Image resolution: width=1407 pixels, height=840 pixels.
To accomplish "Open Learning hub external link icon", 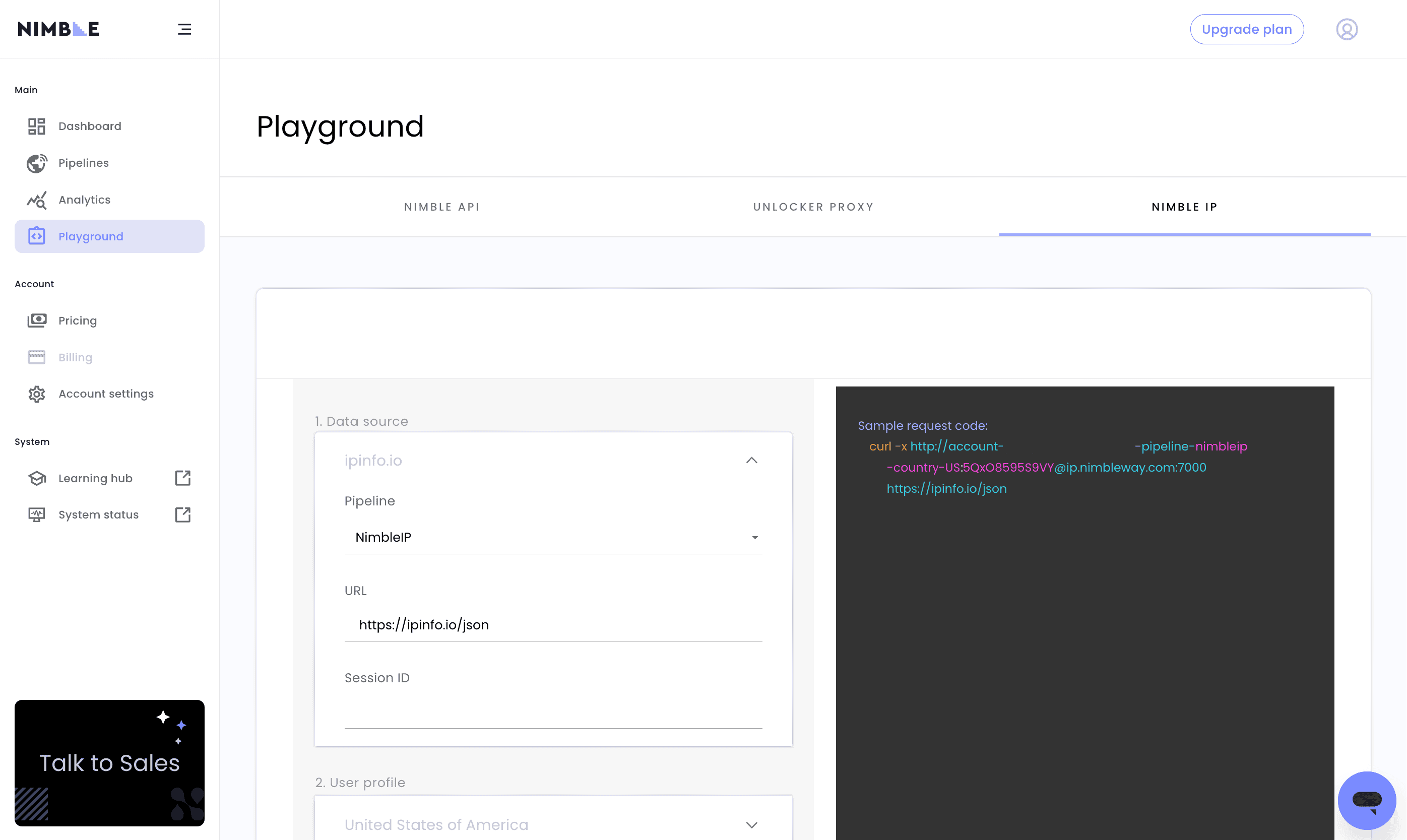I will click(x=183, y=478).
